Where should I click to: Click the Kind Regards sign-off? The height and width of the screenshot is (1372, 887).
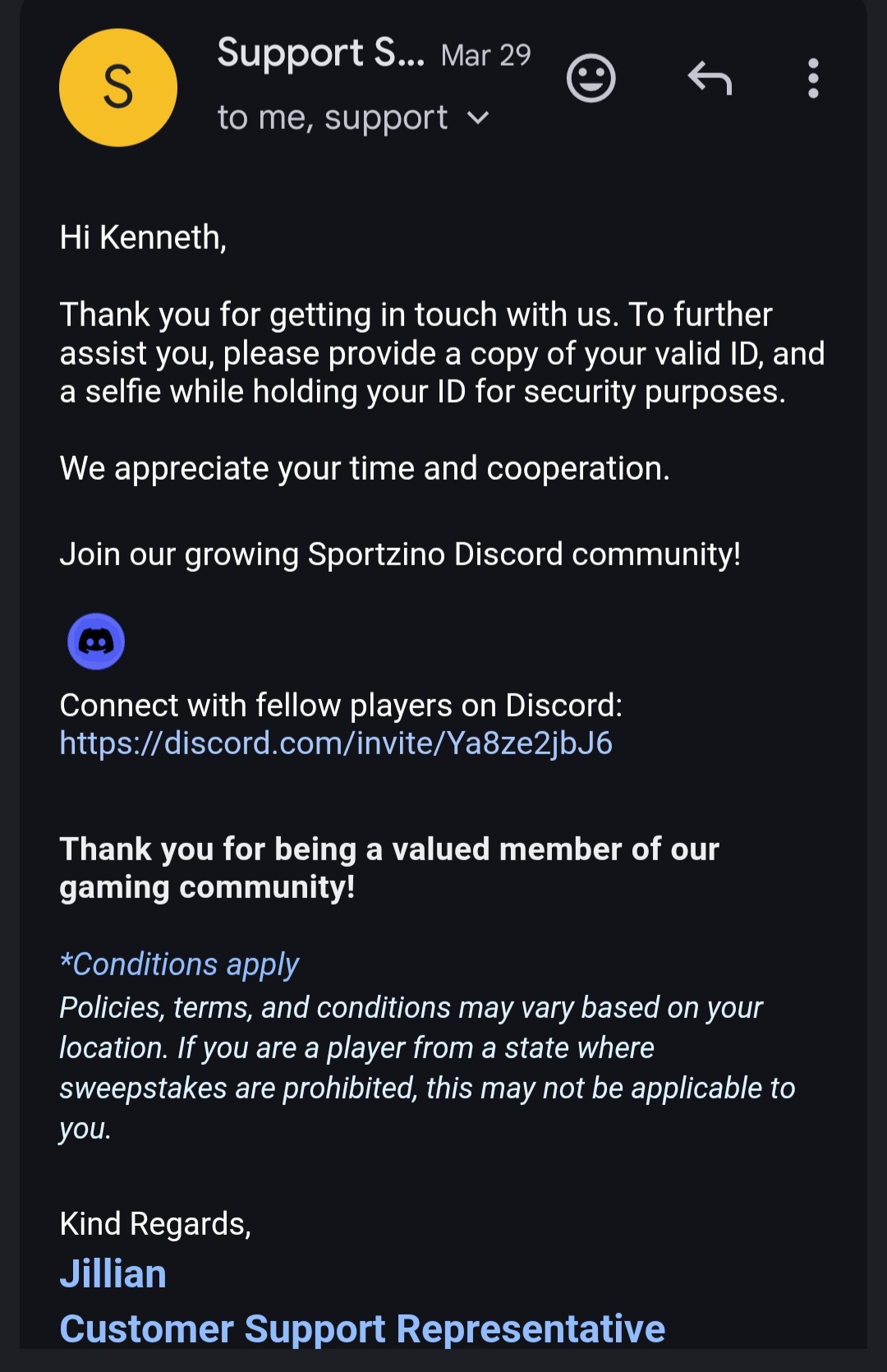point(155,1224)
